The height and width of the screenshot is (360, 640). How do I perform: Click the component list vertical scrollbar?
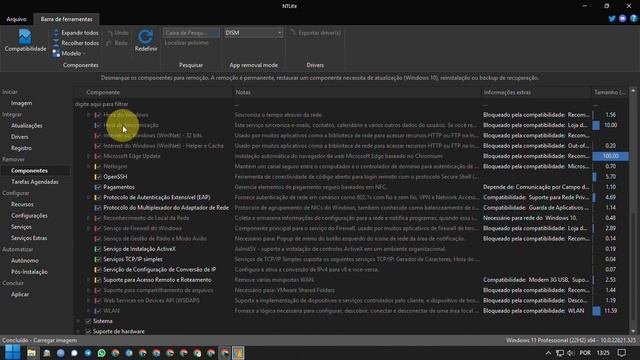click(633, 211)
